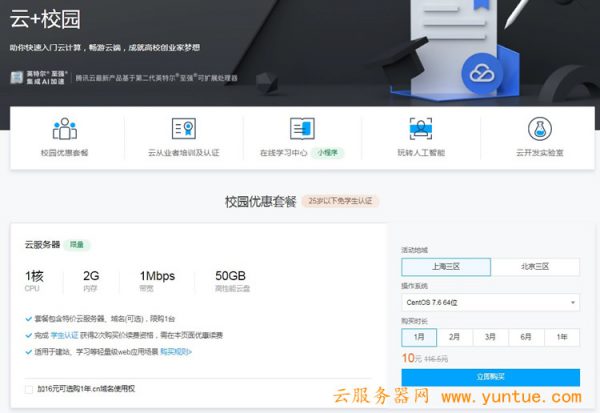Click the 校园优惠套餐 people icon
The image size is (600, 413).
[65, 129]
